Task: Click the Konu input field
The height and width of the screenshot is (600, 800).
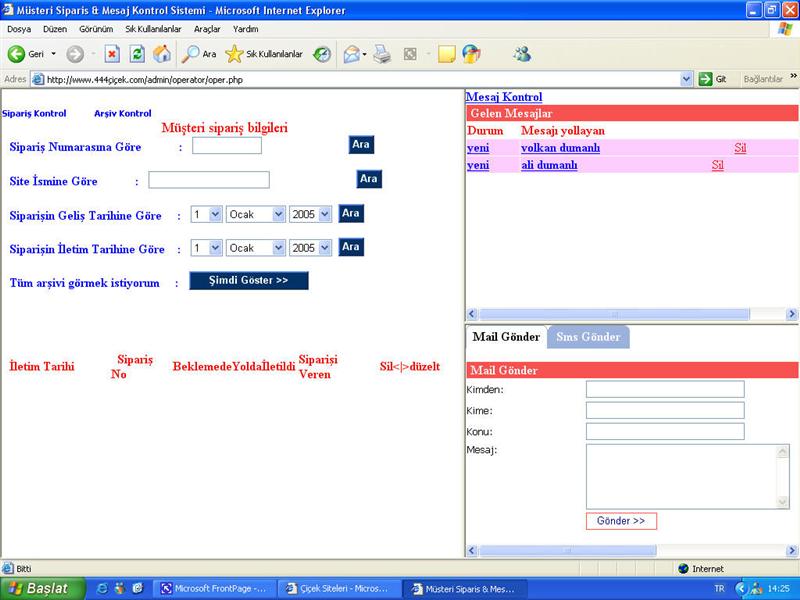Action: click(x=665, y=431)
